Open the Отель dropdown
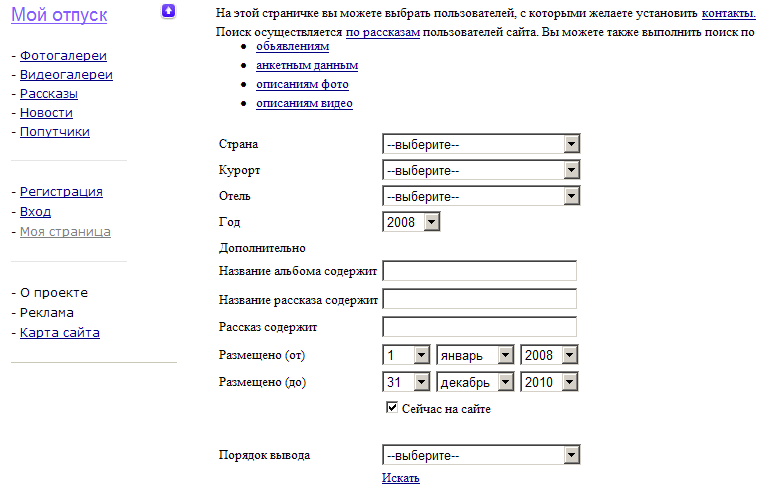Viewport: 765px width, 503px height. pyautogui.click(x=481, y=196)
